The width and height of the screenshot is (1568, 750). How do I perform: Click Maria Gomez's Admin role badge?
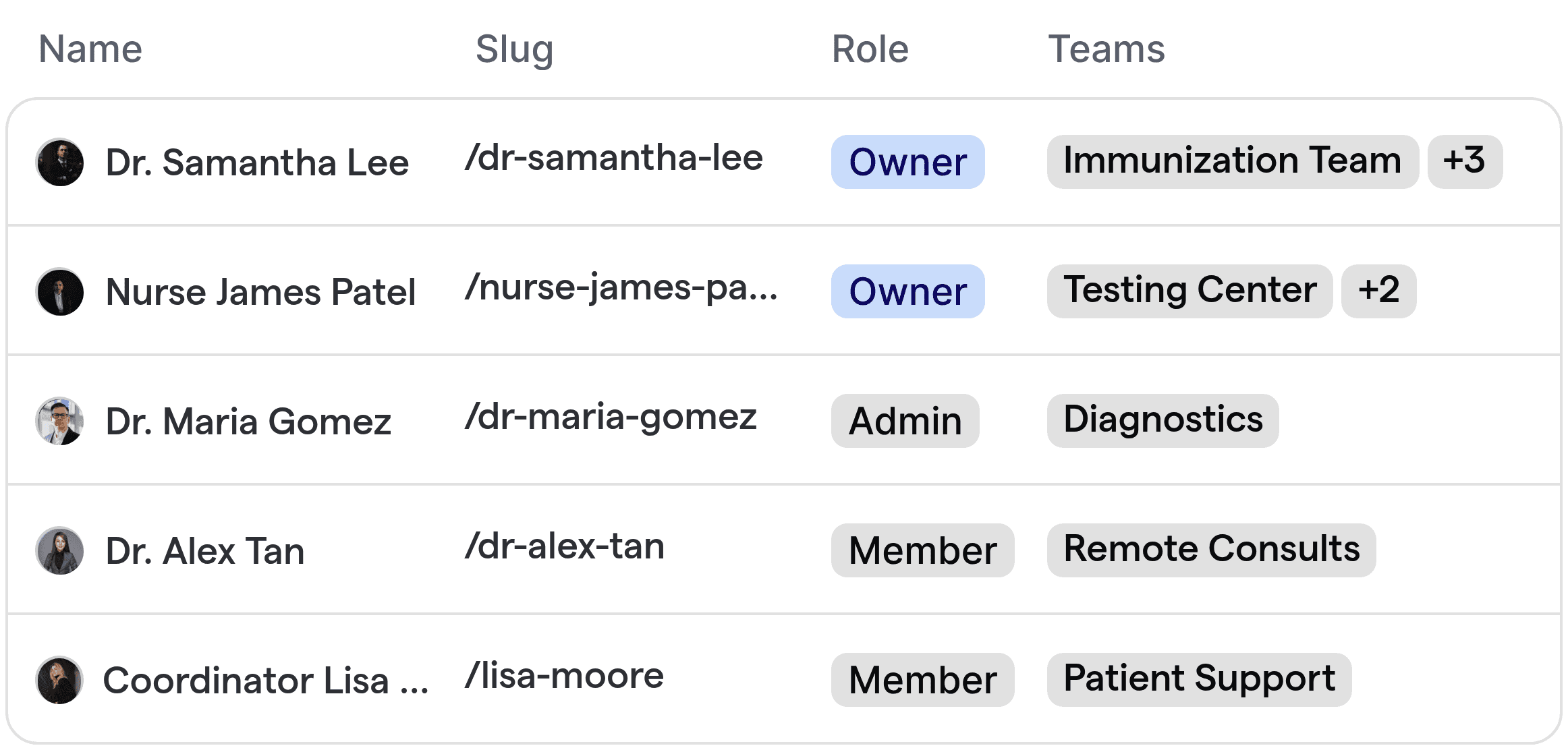(905, 421)
